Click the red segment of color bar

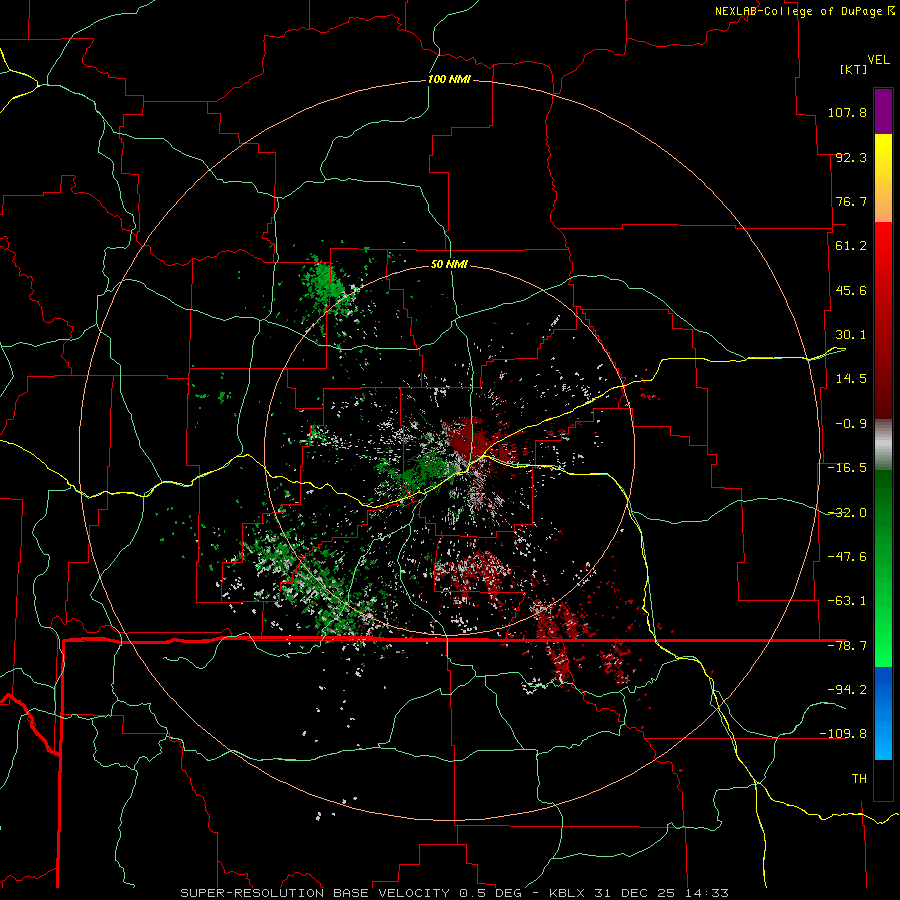[x=883, y=320]
